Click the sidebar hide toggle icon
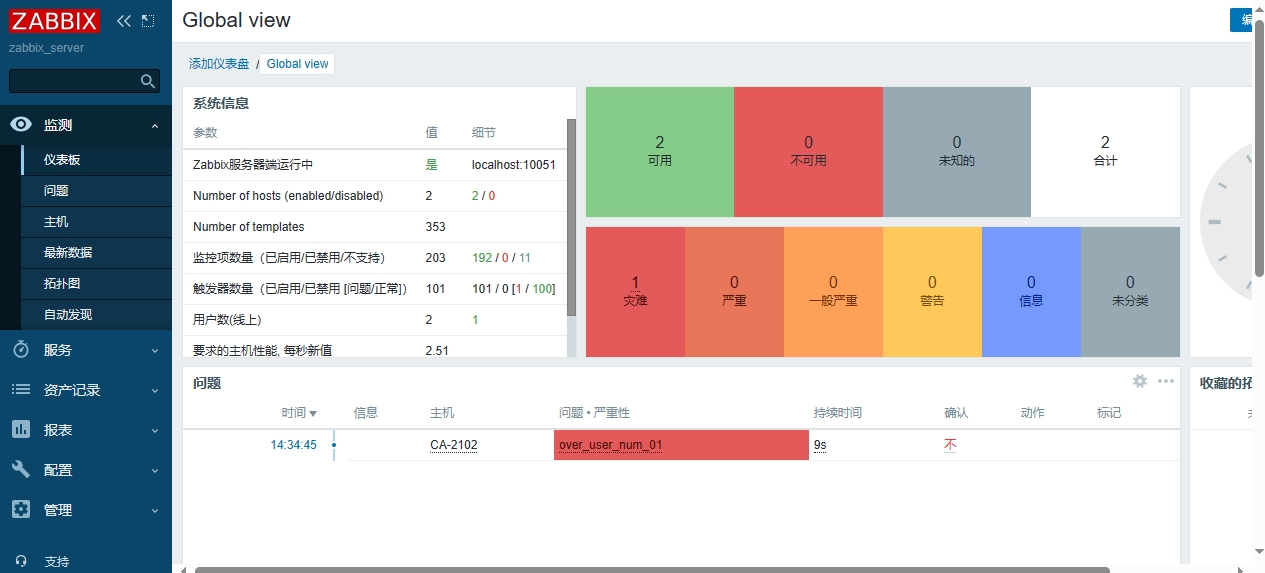The image size is (1265, 573). coord(148,21)
